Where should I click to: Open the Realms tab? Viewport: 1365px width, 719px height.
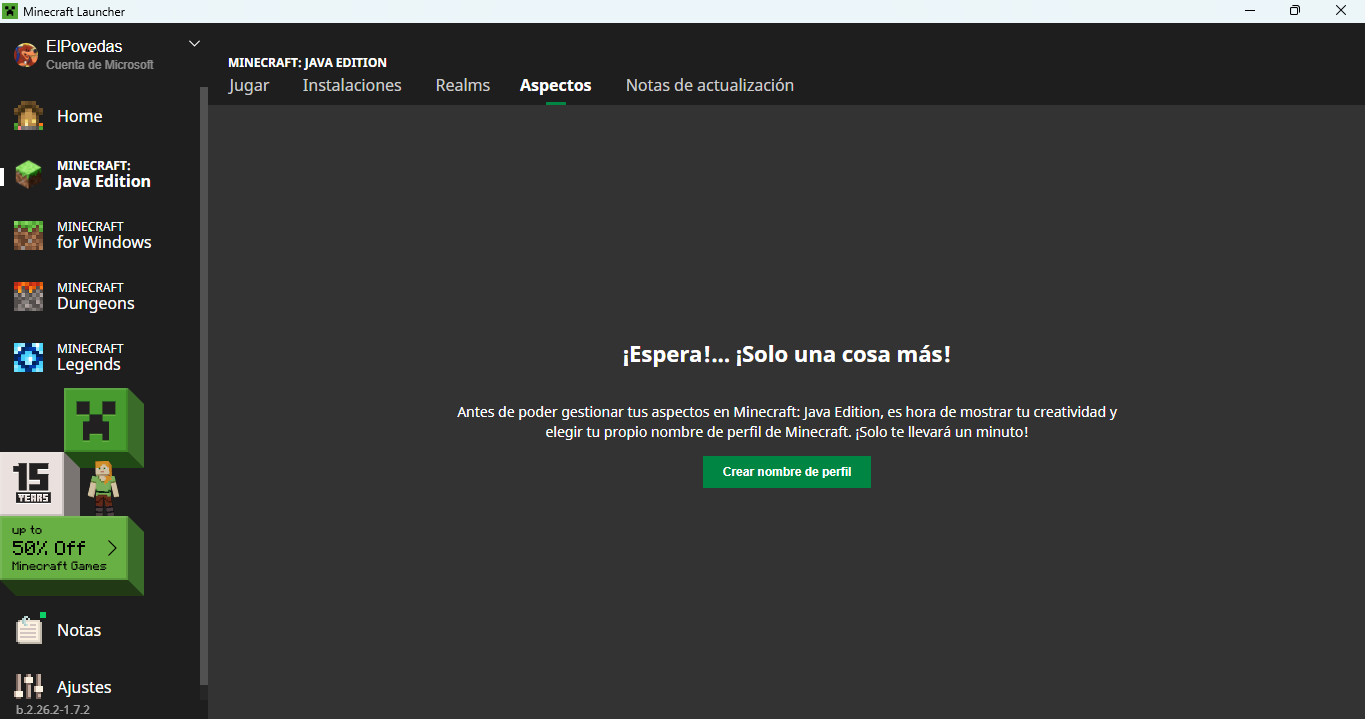click(463, 85)
